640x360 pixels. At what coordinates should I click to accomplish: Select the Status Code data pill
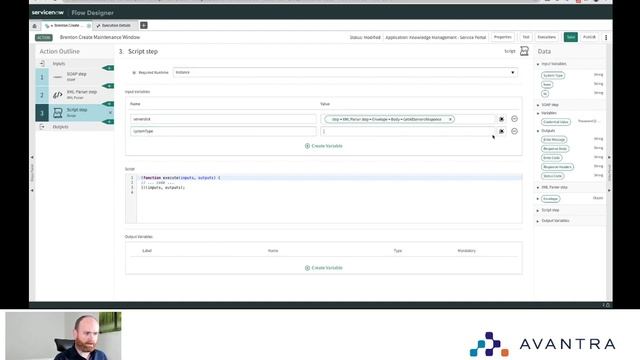click(553, 176)
